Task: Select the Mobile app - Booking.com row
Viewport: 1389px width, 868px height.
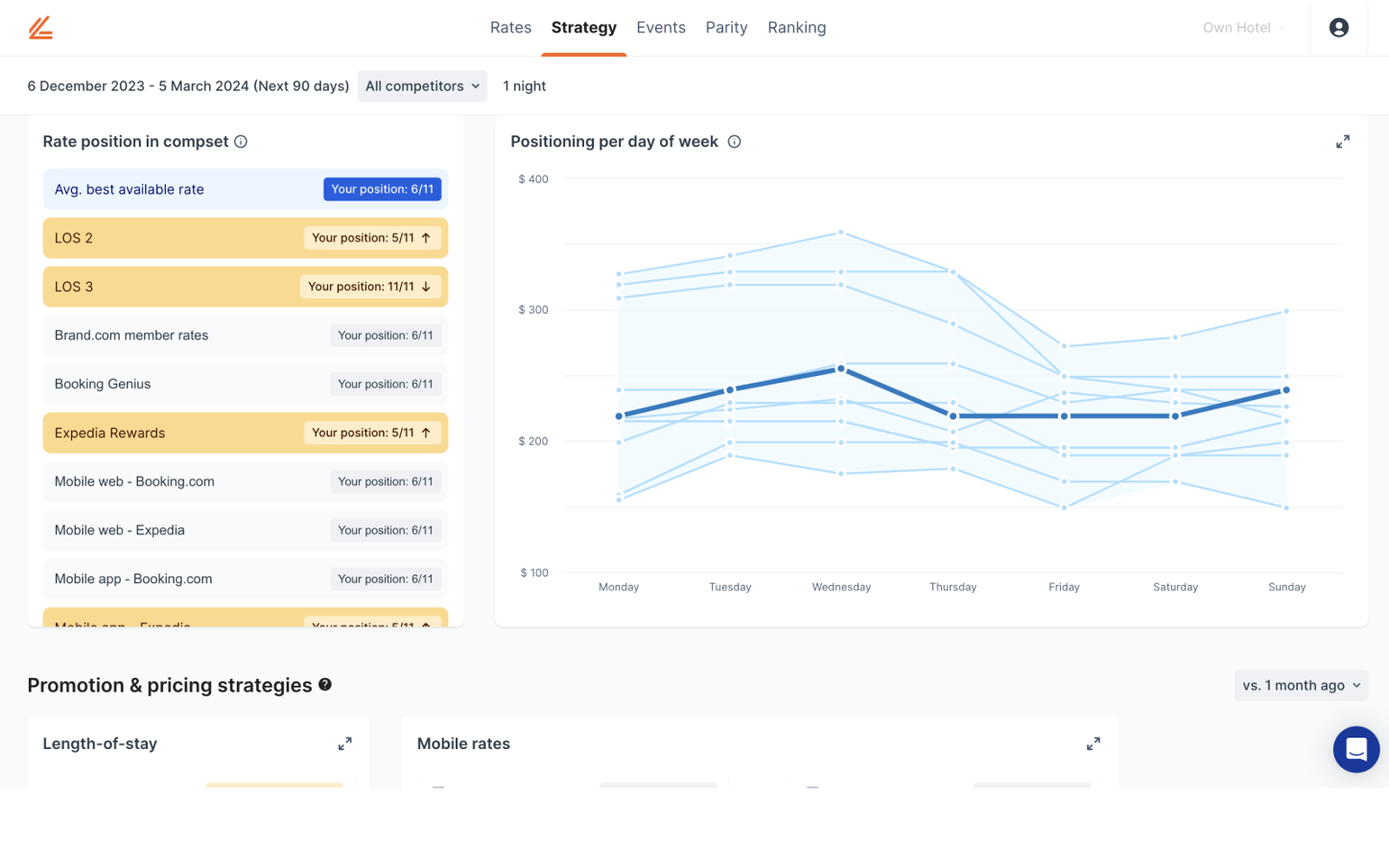Action: [245, 579]
